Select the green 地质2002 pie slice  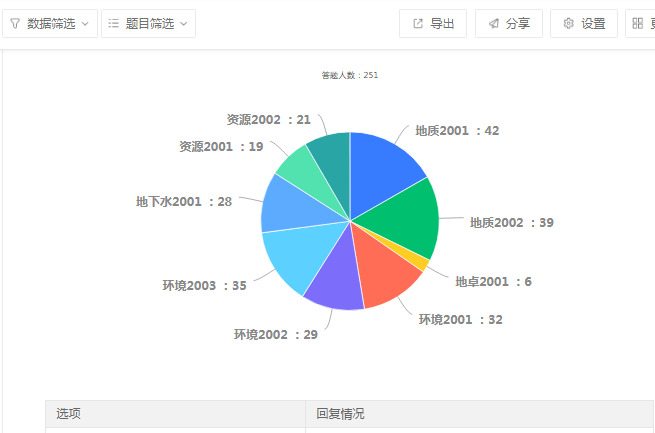pyautogui.click(x=400, y=222)
